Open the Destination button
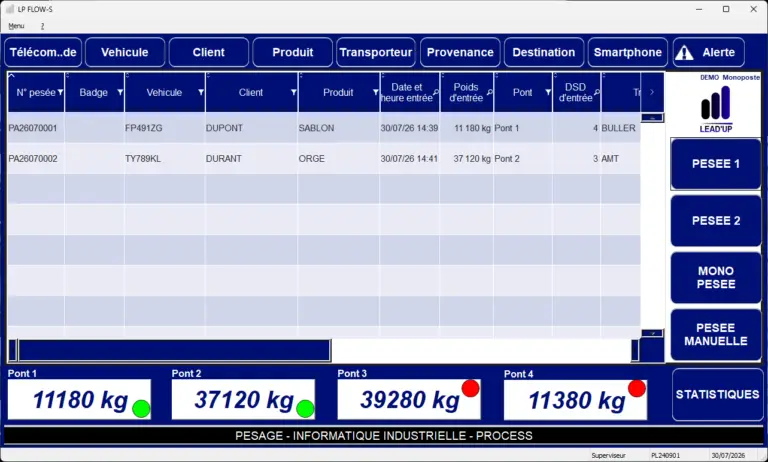Image resolution: width=768 pixels, height=462 pixels. (x=544, y=52)
